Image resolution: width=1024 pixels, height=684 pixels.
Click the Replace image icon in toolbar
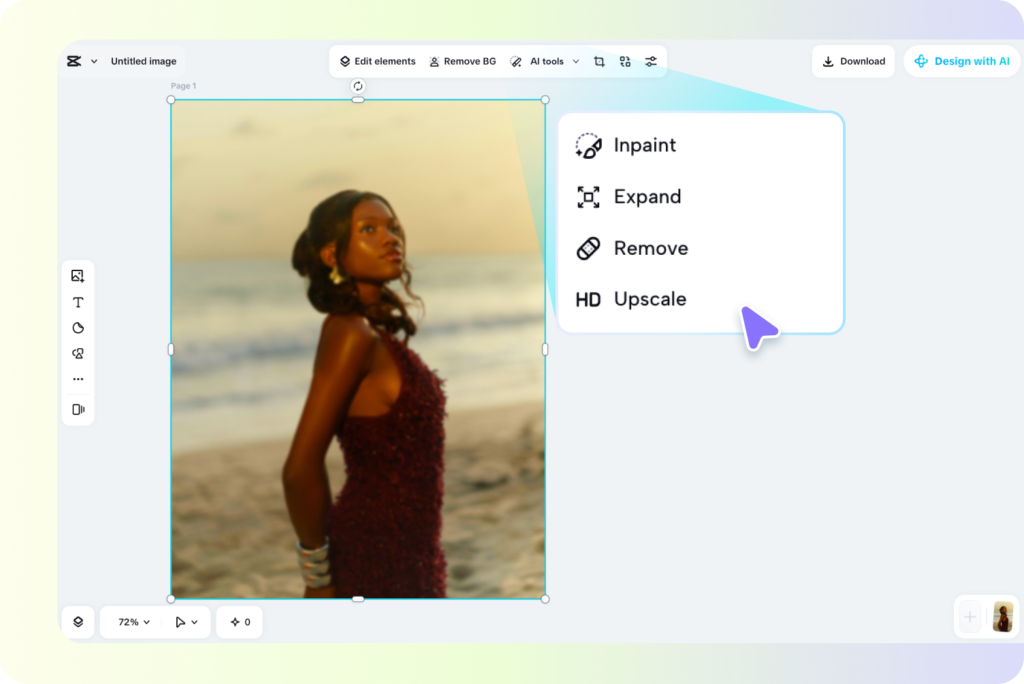click(625, 61)
